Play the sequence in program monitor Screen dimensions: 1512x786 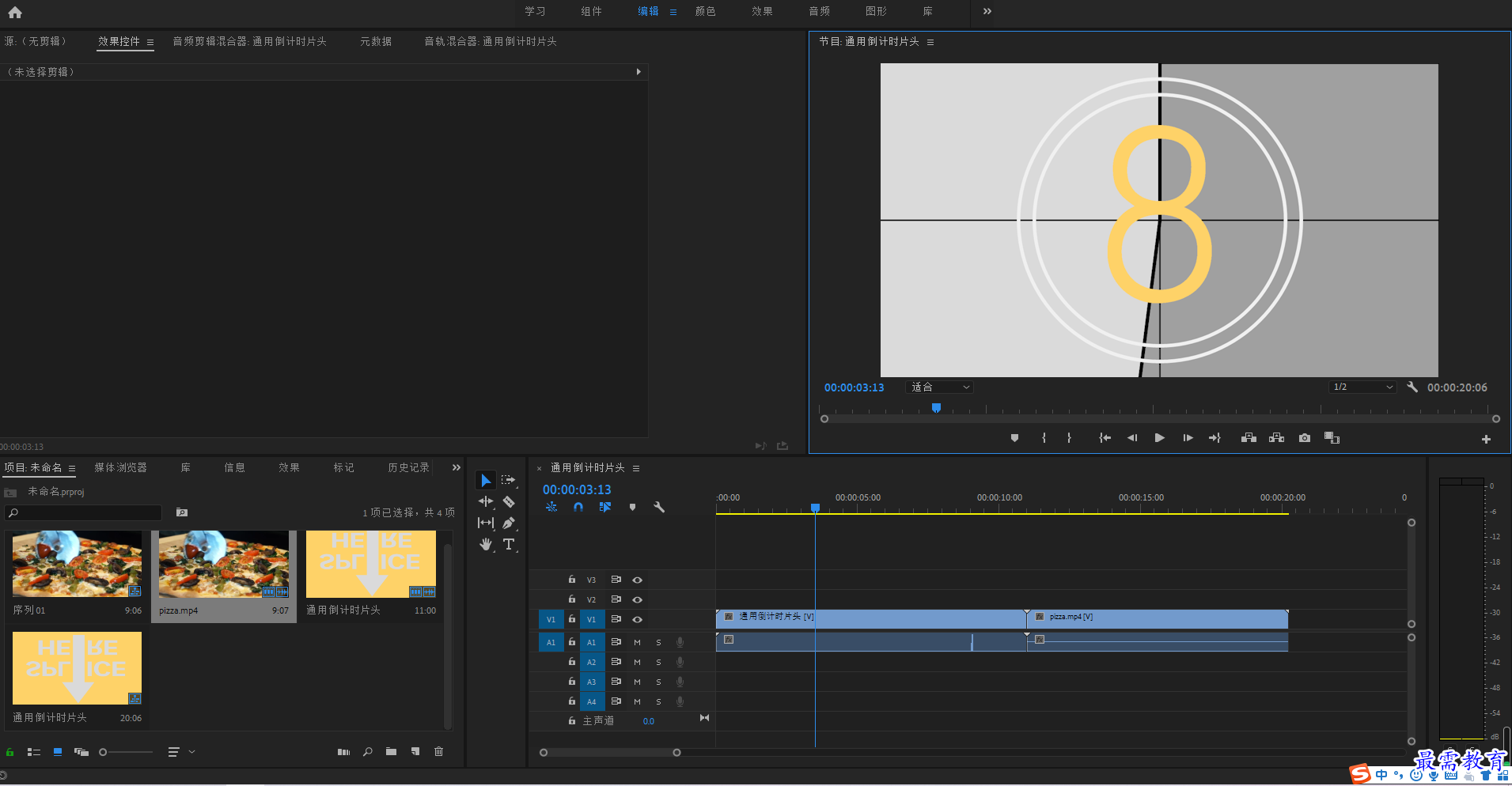click(1159, 438)
